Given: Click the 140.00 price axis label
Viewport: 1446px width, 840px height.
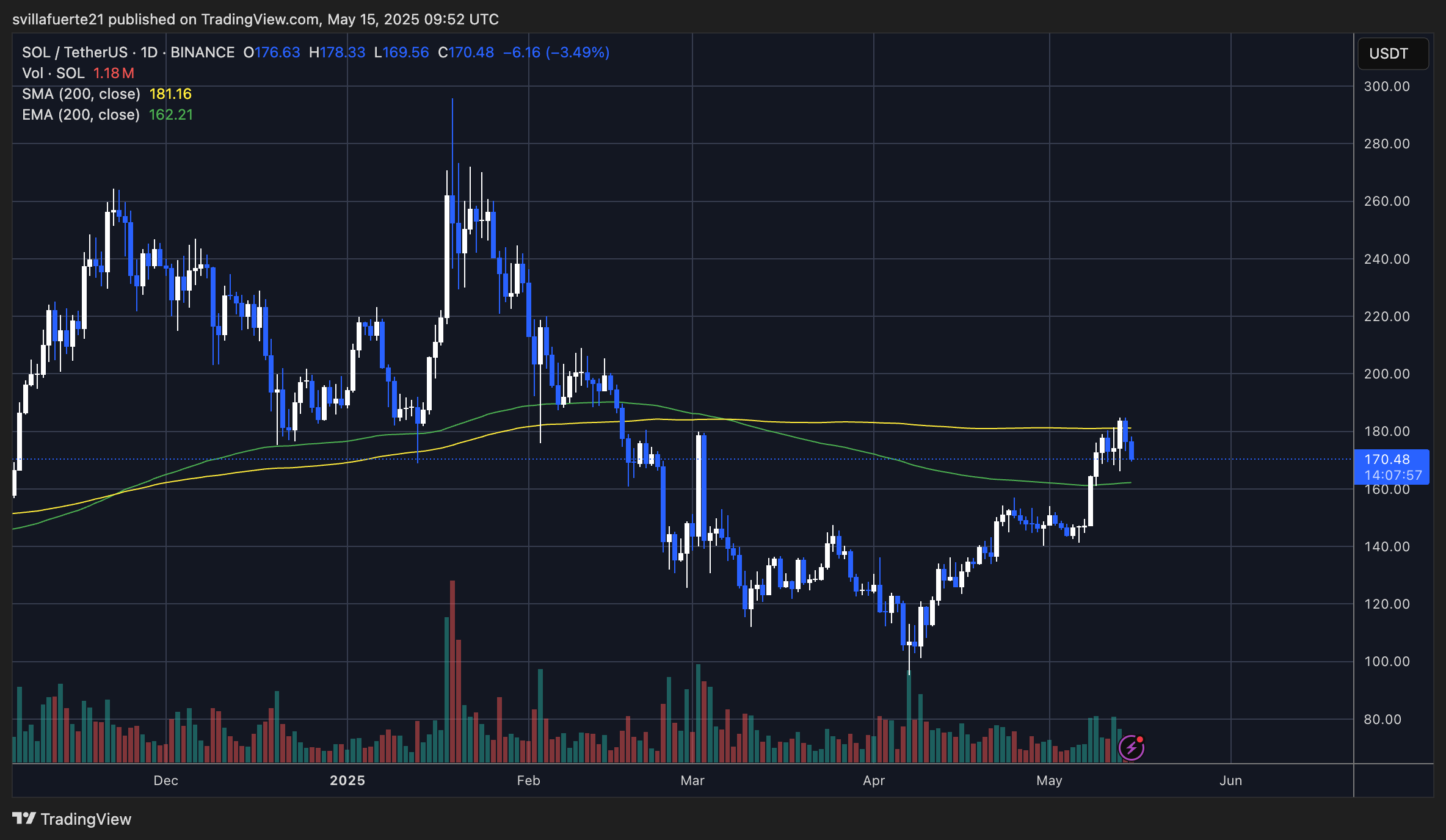Looking at the screenshot, I should click(x=1387, y=546).
